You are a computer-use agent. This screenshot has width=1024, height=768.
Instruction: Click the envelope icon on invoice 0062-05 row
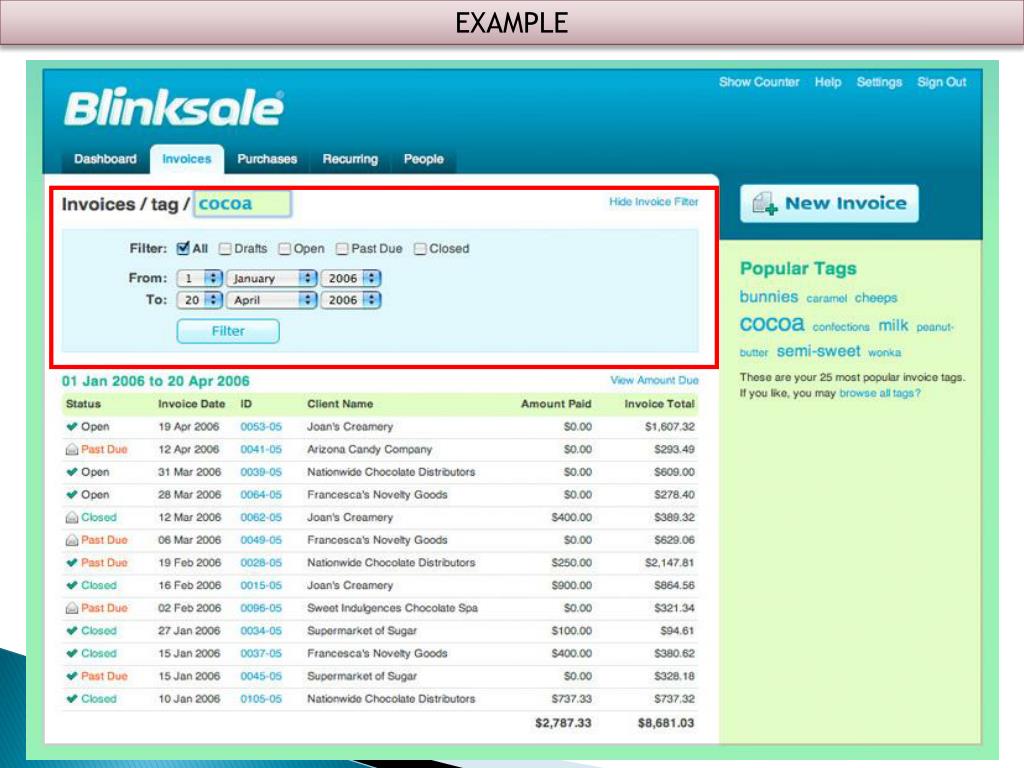(72, 517)
